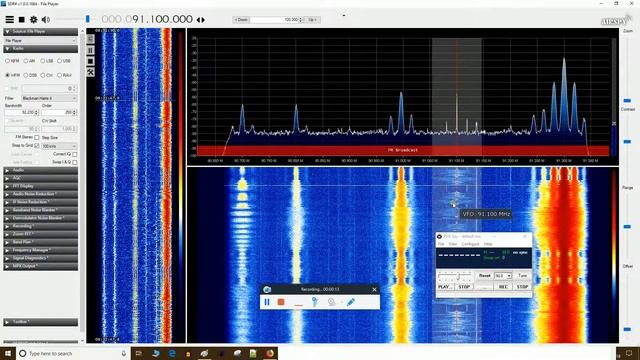This screenshot has height=360, width=640.
Task: Select the pencil annotation tool in recorder
Action: point(351,302)
